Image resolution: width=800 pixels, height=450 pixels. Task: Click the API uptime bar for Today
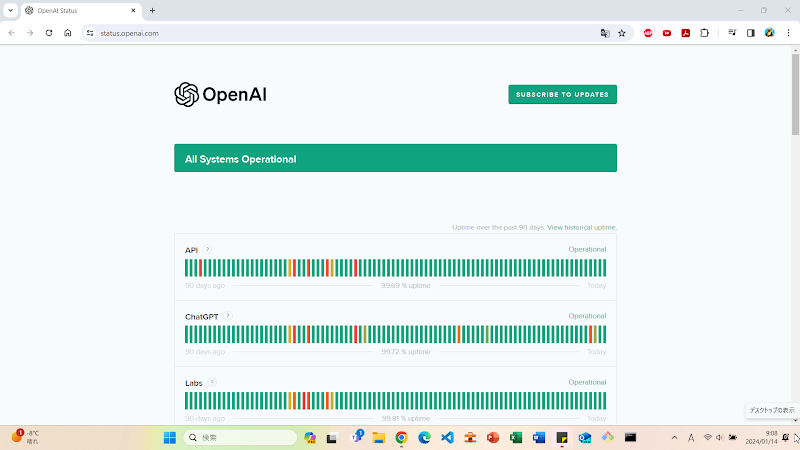pos(605,268)
